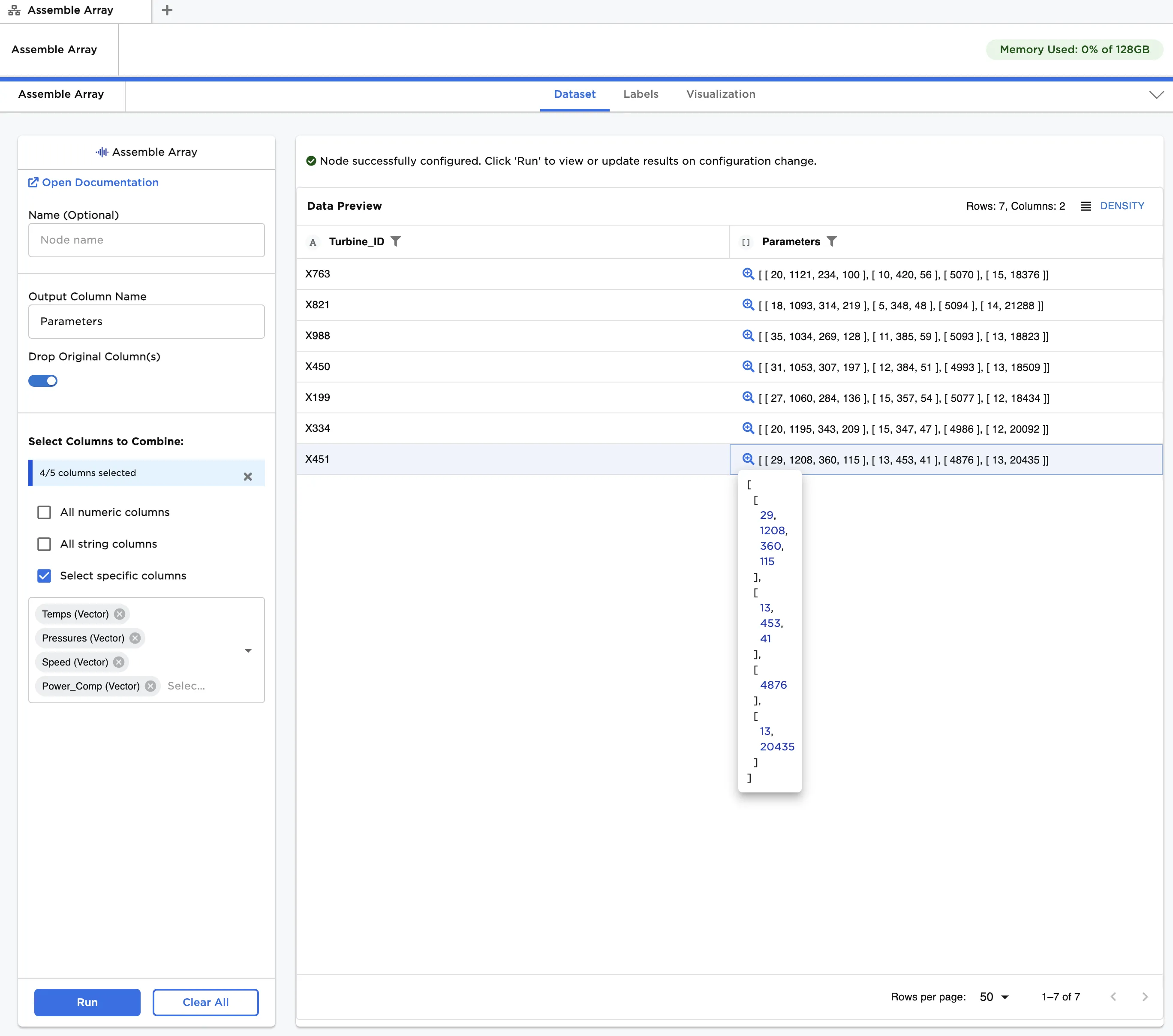Screen dimensions: 1173x1036
Task: Collapse panel with top-right chevron
Action: pyautogui.click(x=1156, y=95)
